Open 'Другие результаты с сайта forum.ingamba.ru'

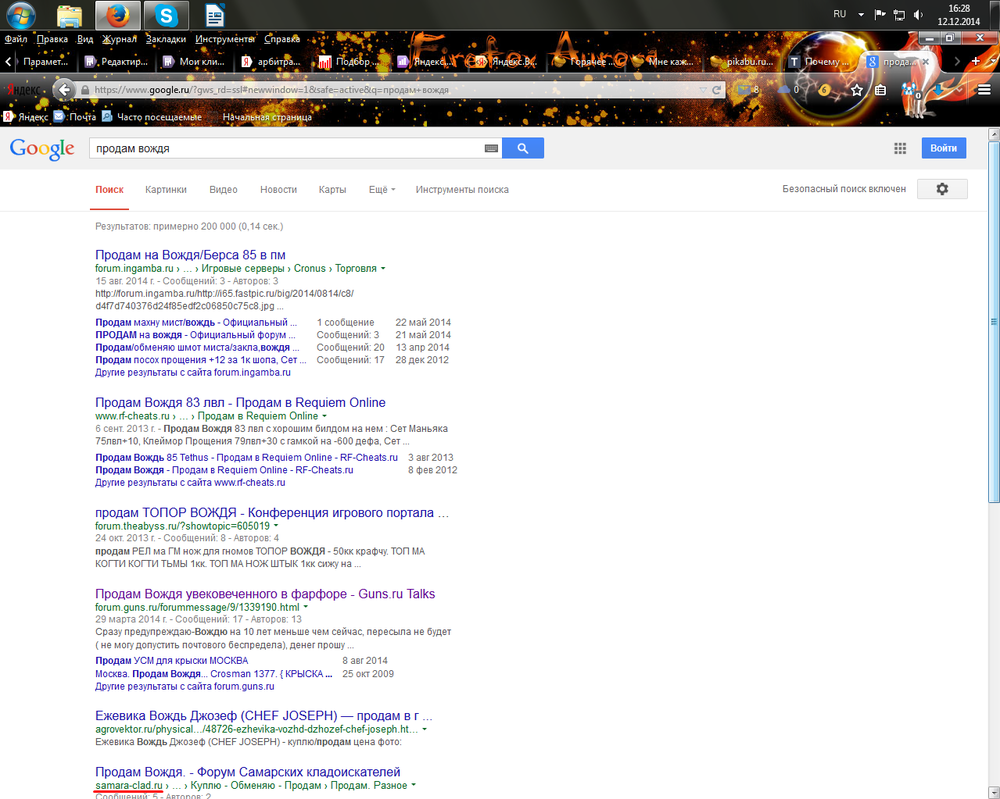[x=193, y=372]
